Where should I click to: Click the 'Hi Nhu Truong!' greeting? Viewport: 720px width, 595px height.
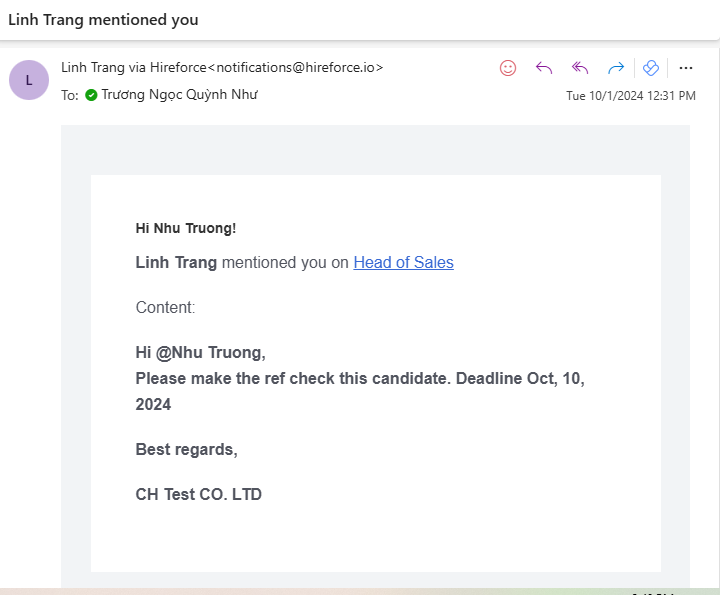pos(186,228)
